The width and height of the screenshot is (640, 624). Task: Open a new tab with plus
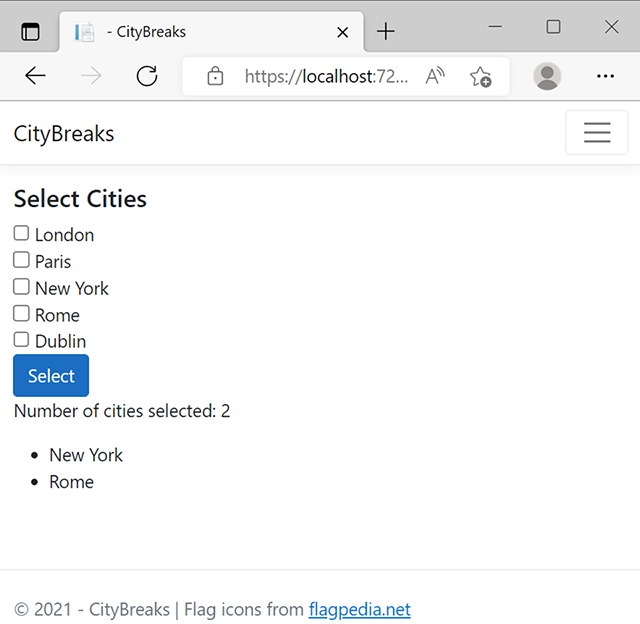coord(386,31)
